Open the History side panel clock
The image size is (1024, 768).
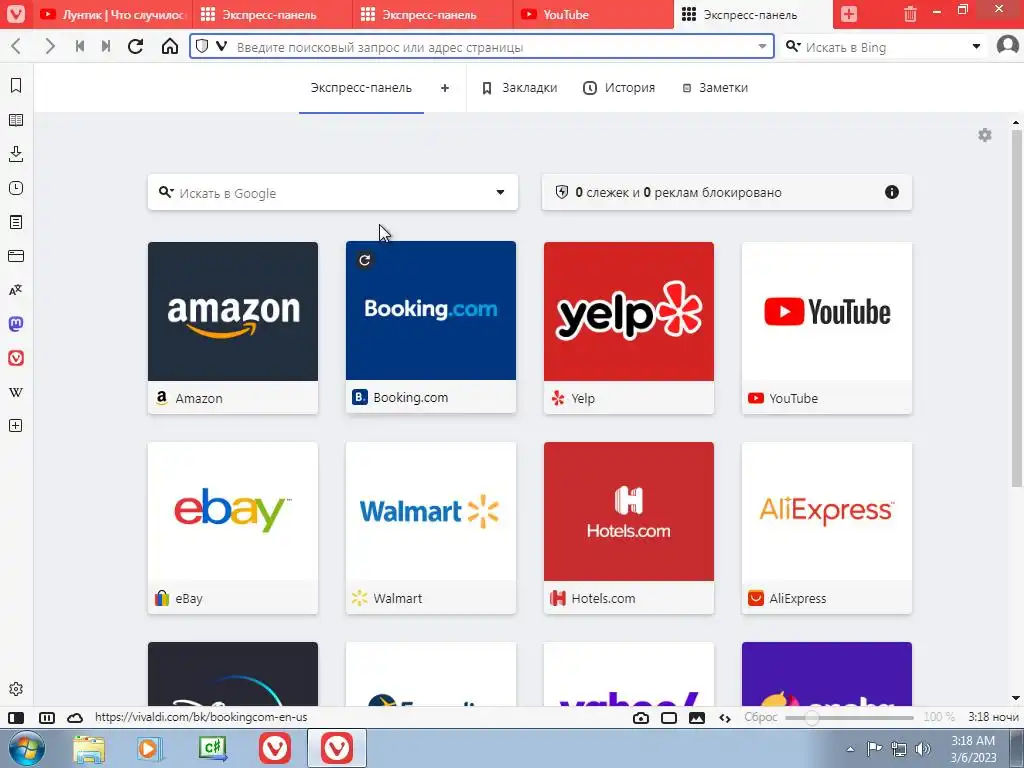(x=16, y=188)
